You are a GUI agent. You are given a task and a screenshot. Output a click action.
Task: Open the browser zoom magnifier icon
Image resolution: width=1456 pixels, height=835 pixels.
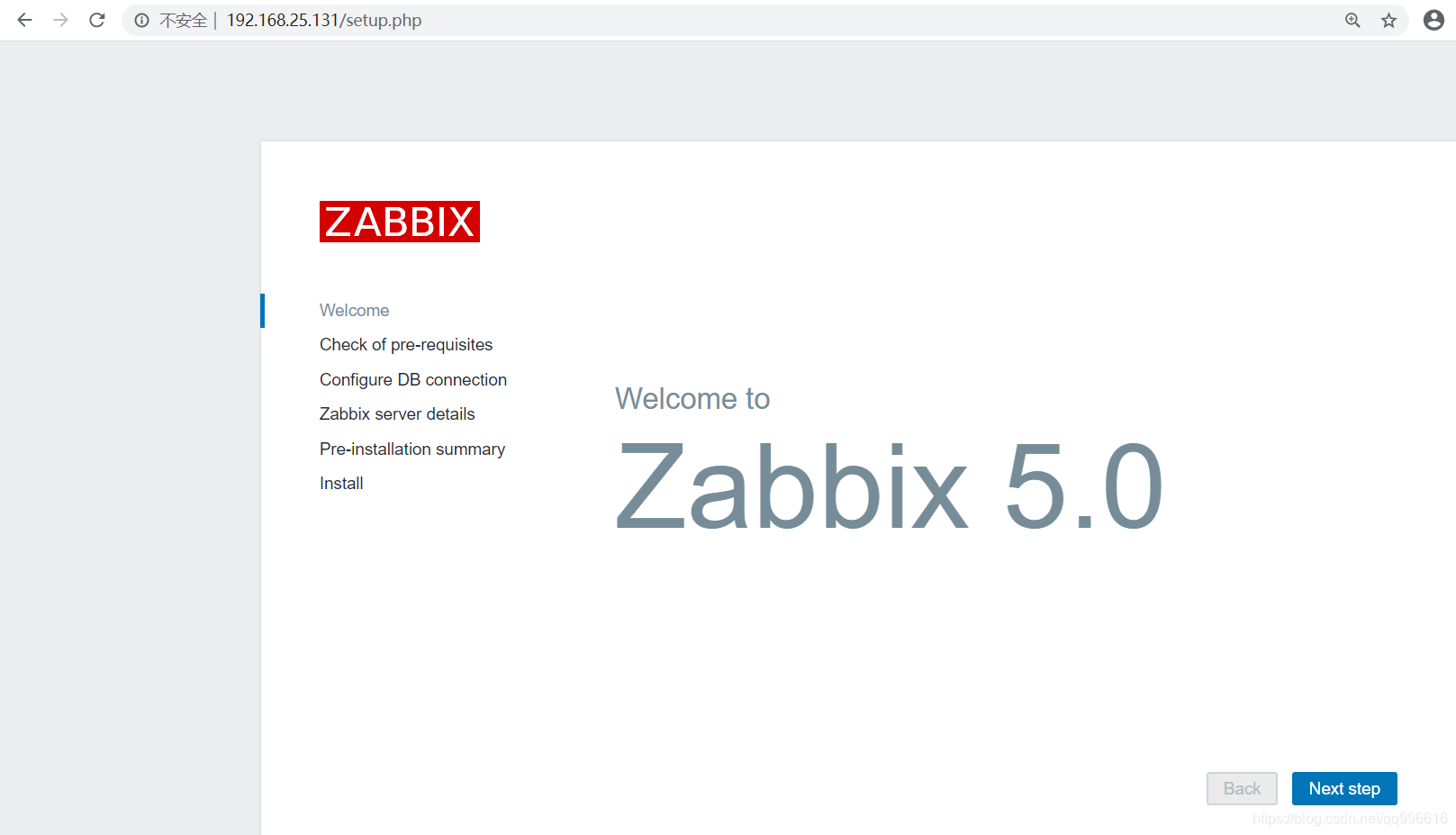pos(1352,20)
